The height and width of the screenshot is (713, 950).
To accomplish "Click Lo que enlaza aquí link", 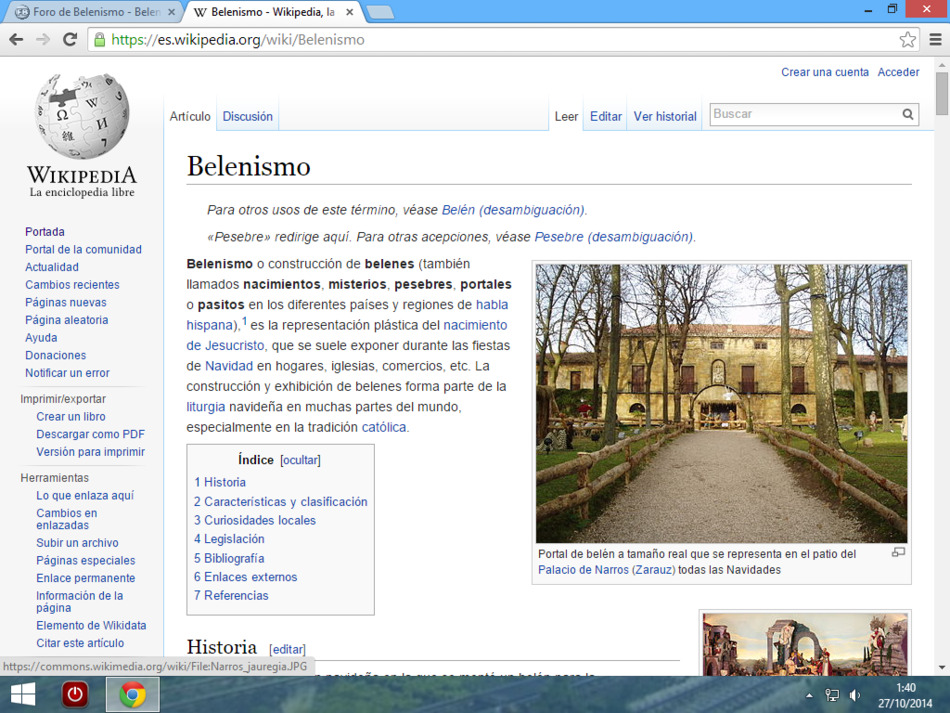I will 85,495.
